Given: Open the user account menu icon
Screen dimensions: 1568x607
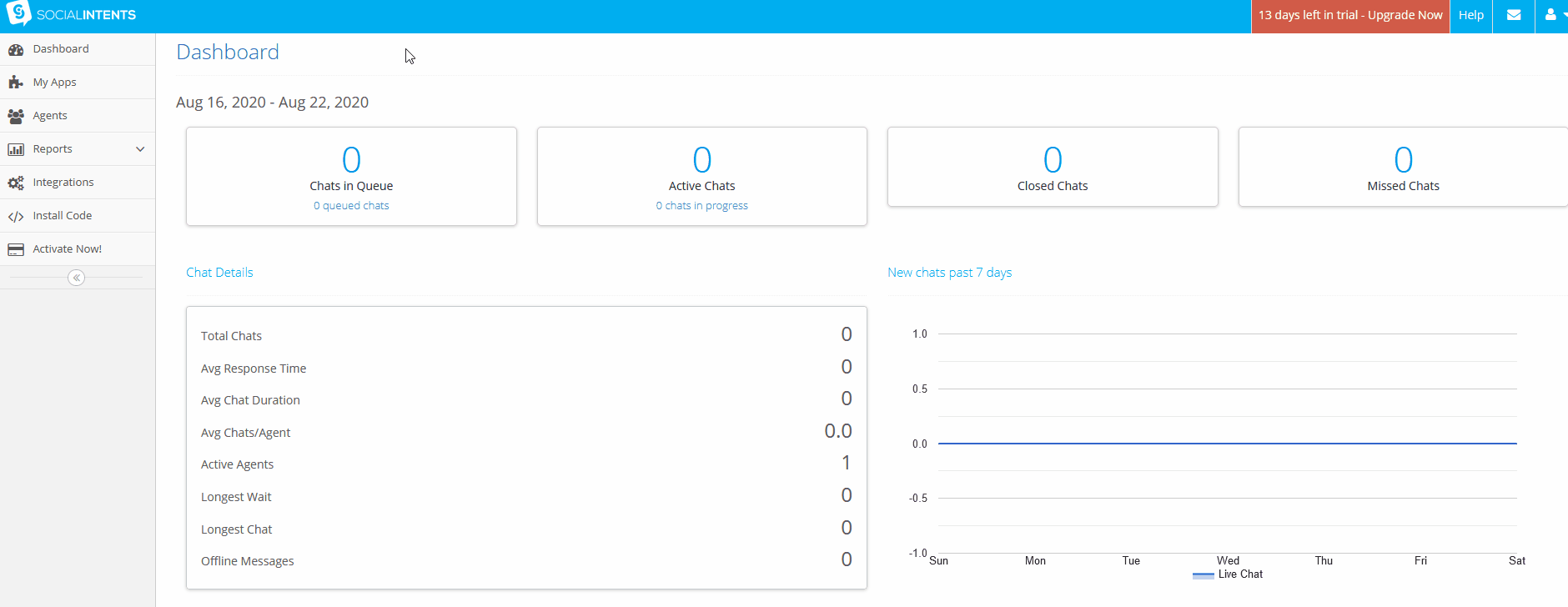Looking at the screenshot, I should (x=1550, y=15).
